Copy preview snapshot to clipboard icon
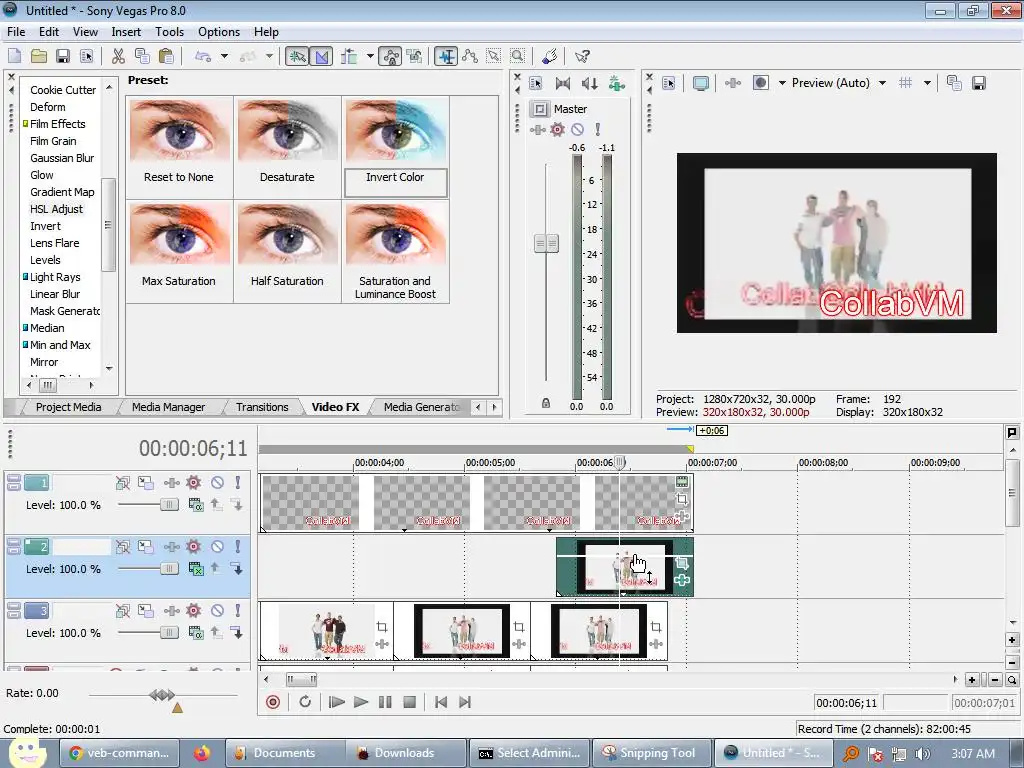This screenshot has width=1024, height=768. coord(954,83)
